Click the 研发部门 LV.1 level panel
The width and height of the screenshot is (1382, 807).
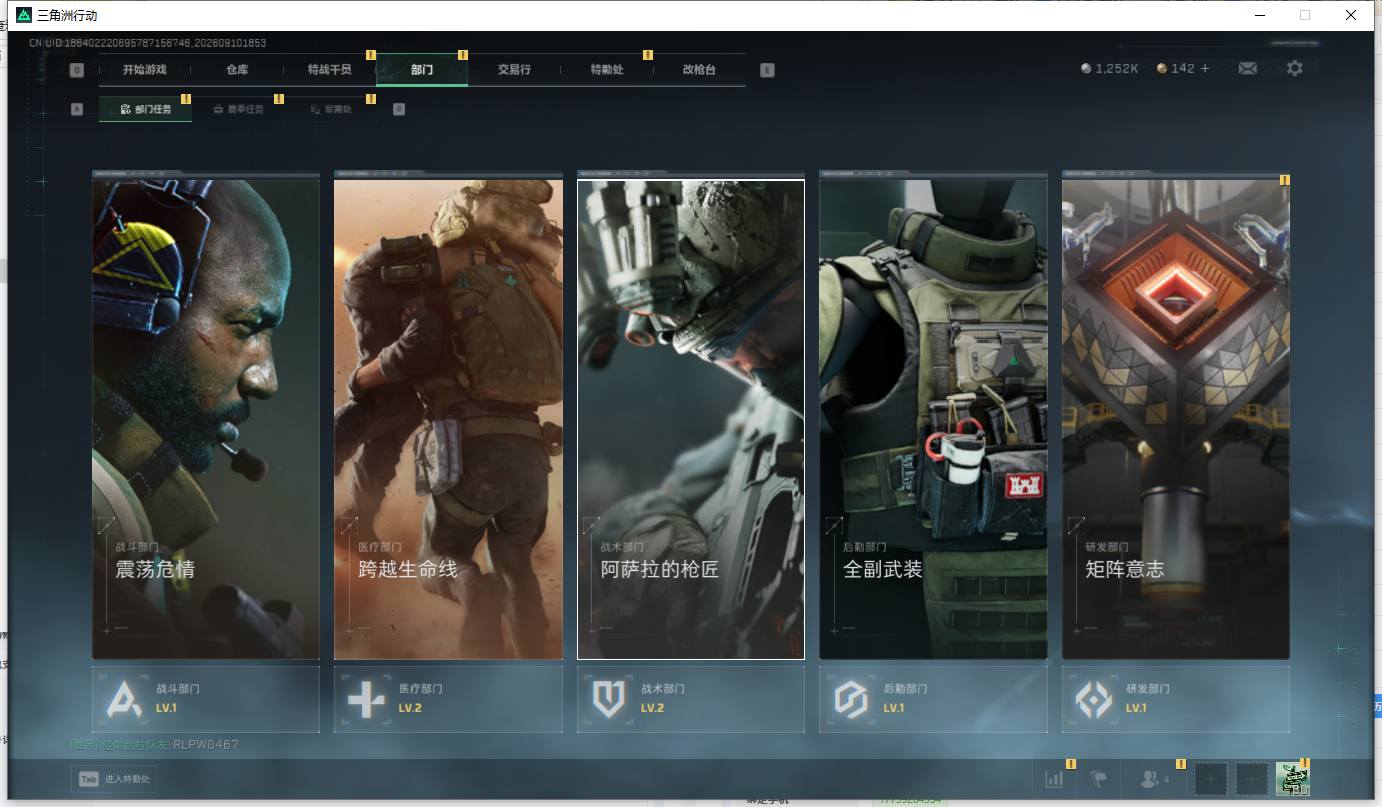(1176, 699)
